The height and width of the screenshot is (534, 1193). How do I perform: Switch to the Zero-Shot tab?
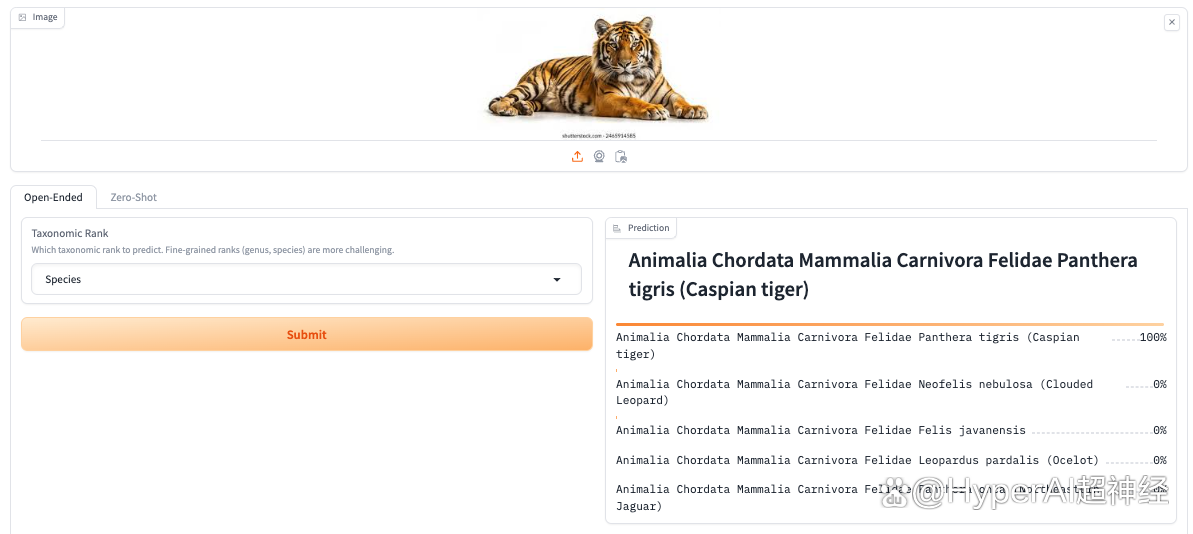[x=133, y=197]
